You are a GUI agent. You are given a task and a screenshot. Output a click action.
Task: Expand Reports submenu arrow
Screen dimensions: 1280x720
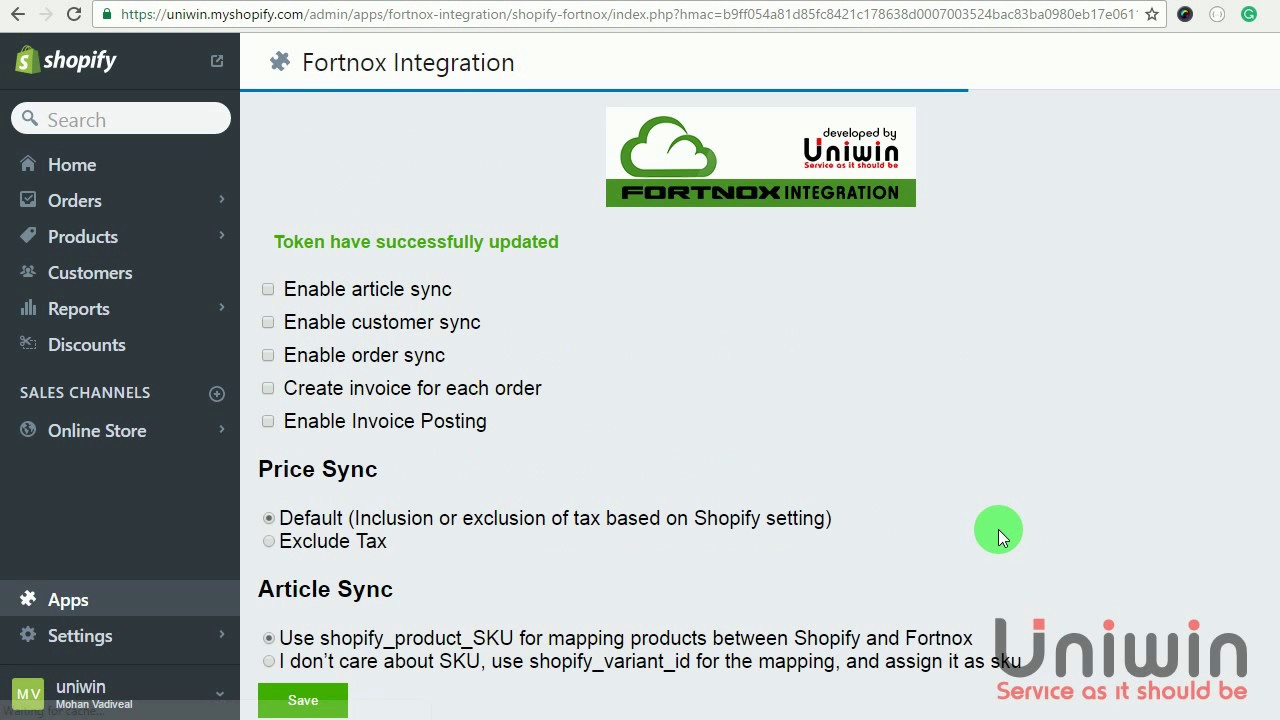[x=222, y=308]
